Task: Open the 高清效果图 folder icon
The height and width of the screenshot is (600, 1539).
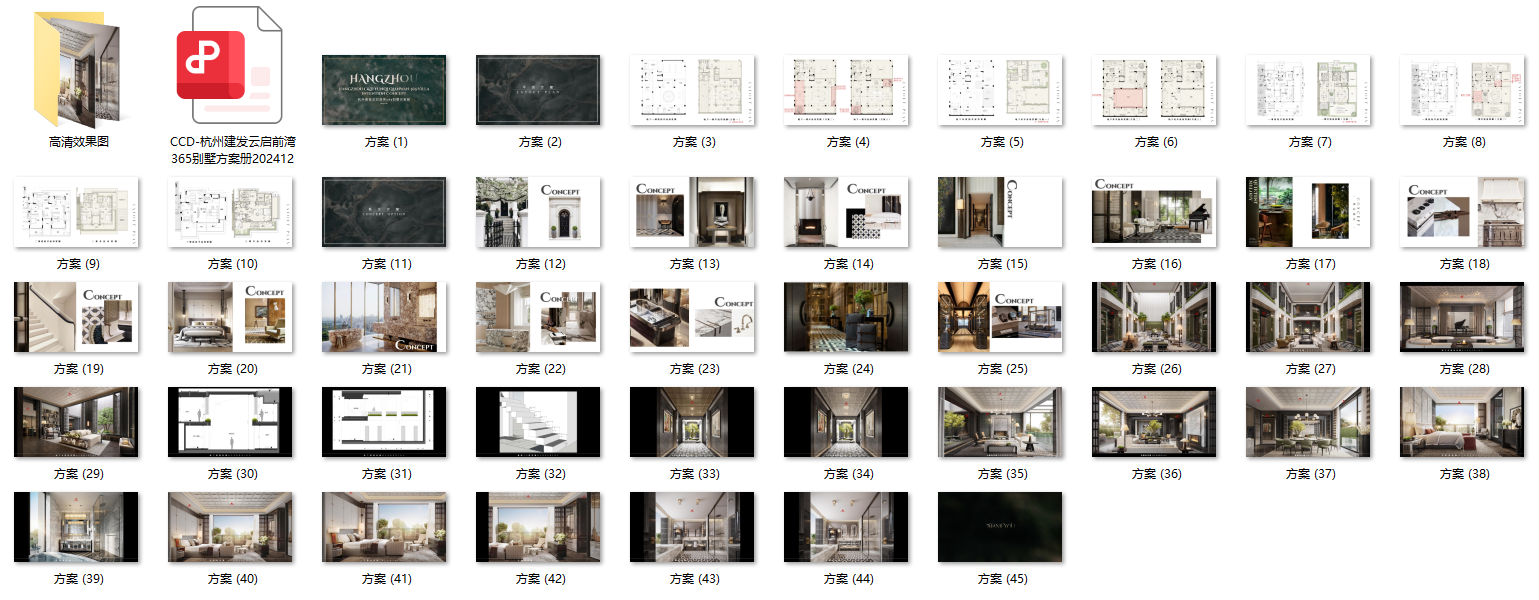Action: click(x=78, y=68)
